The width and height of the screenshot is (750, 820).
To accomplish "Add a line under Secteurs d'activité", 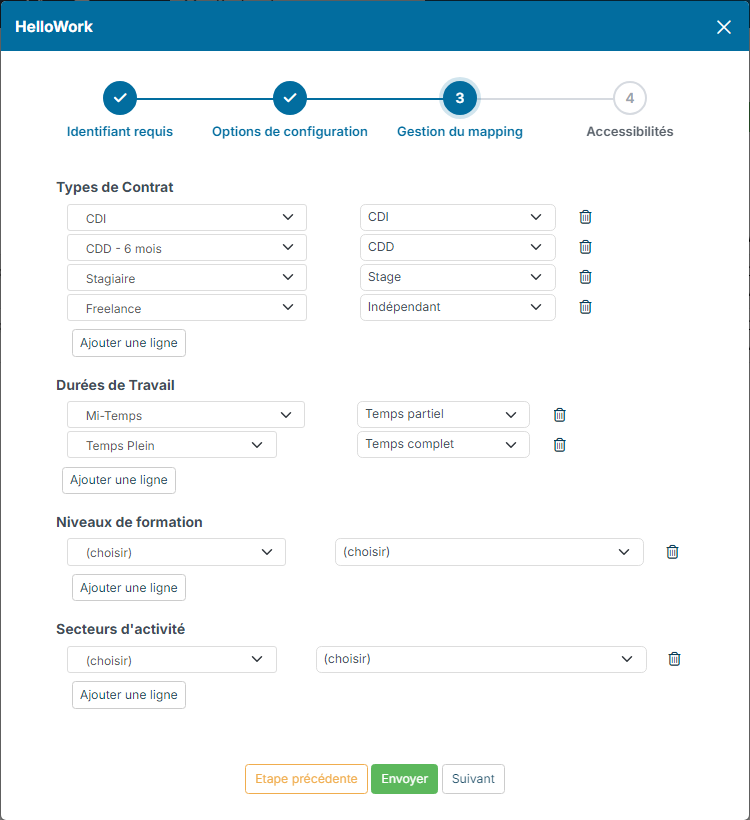I will (x=129, y=695).
